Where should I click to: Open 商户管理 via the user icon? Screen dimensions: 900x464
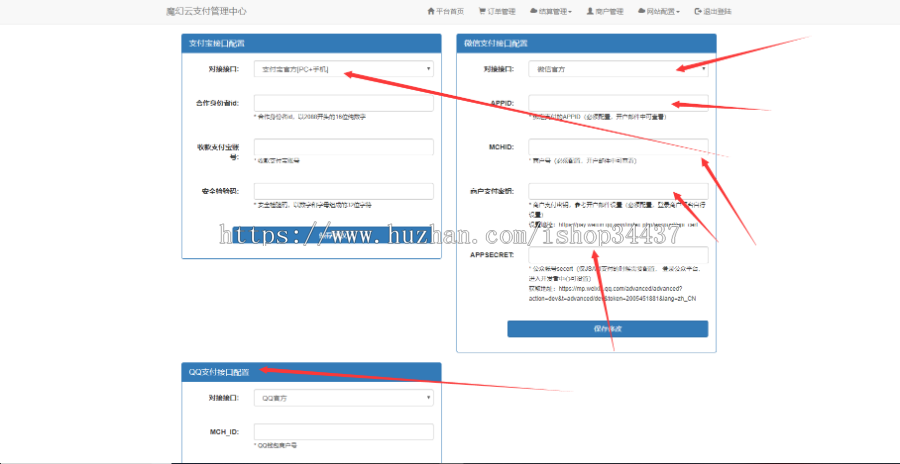pos(590,12)
